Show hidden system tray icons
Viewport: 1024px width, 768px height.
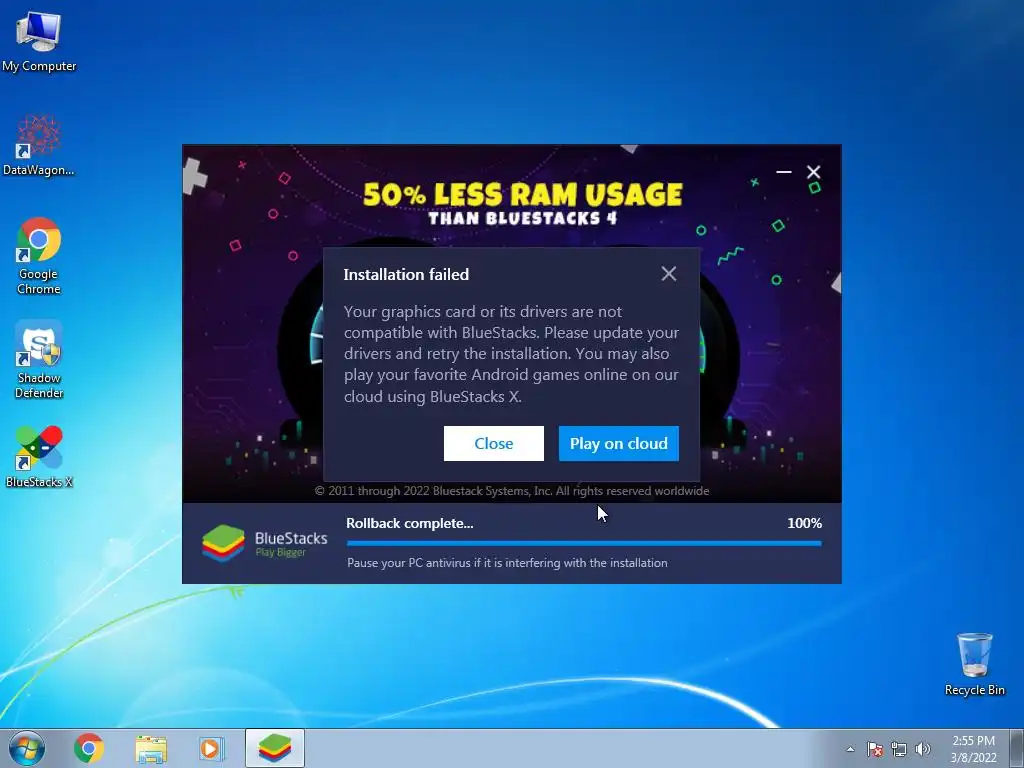coord(850,749)
